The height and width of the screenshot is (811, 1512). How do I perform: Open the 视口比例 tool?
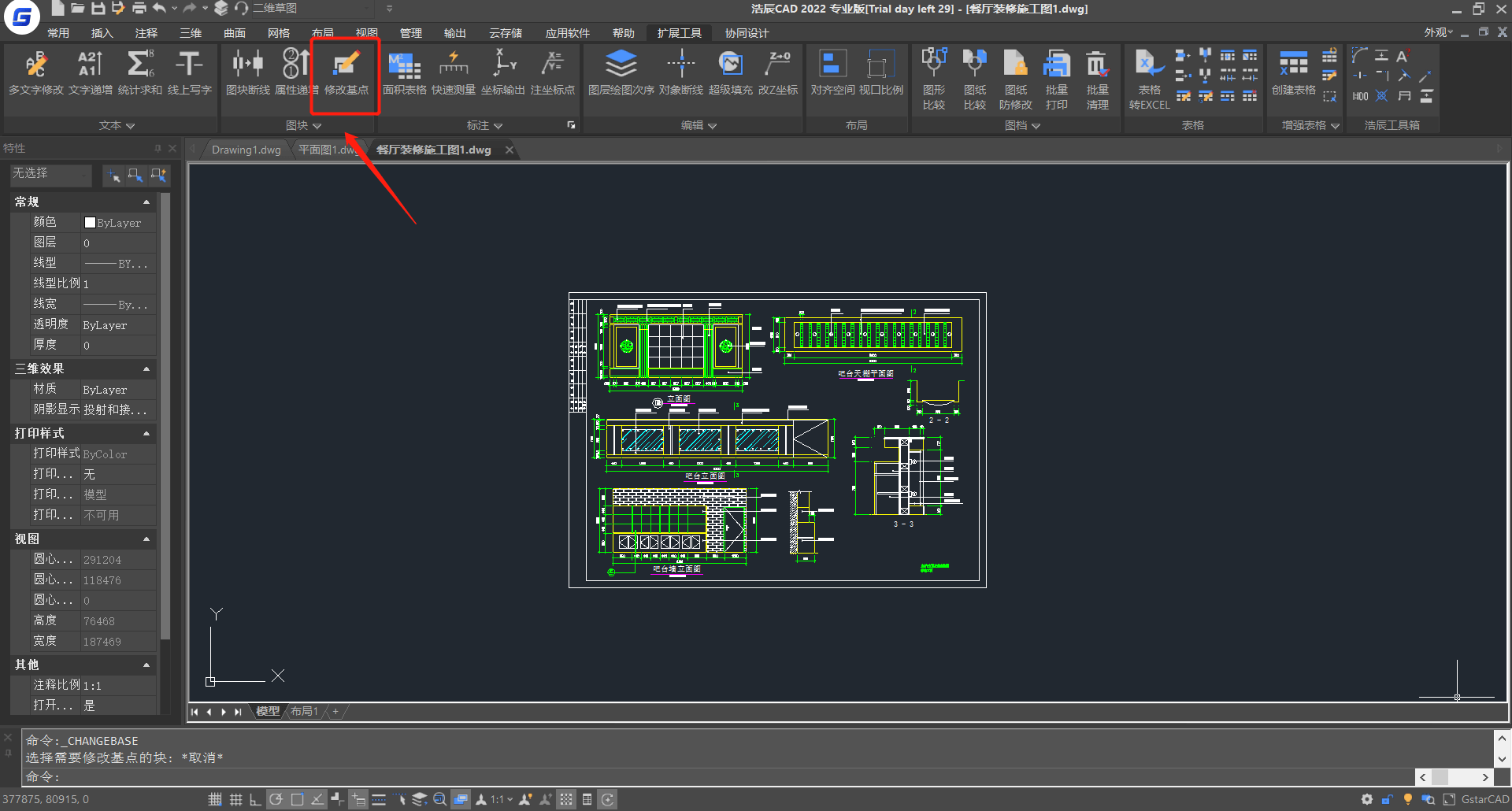tap(880, 72)
